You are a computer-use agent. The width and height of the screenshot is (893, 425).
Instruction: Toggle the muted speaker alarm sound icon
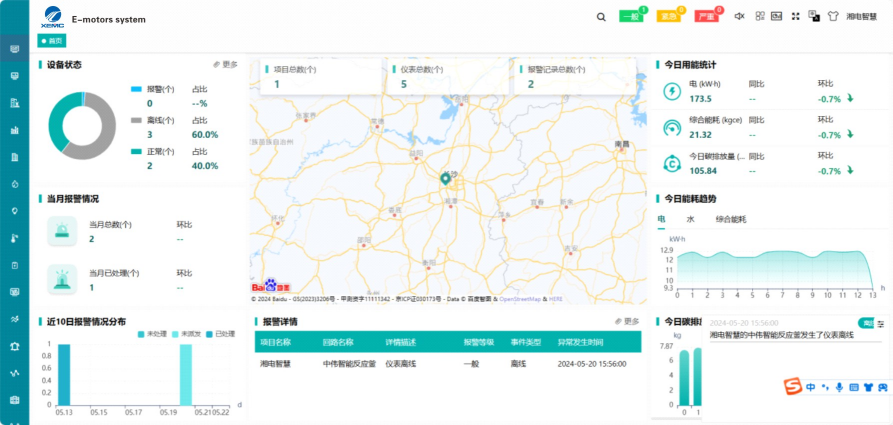pyautogui.click(x=740, y=16)
